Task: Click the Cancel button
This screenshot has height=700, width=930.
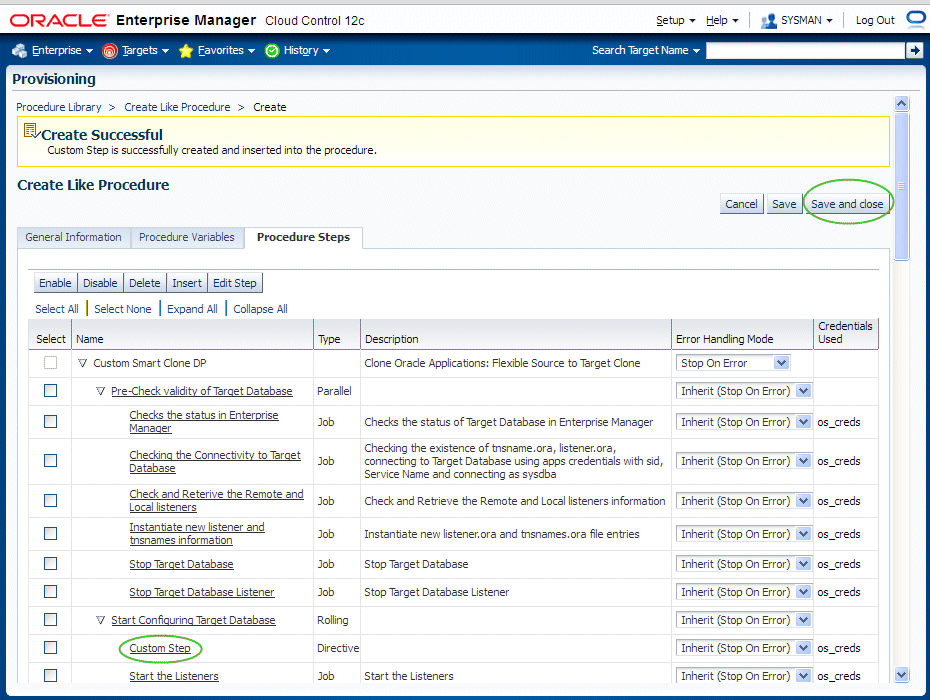Action: [741, 204]
